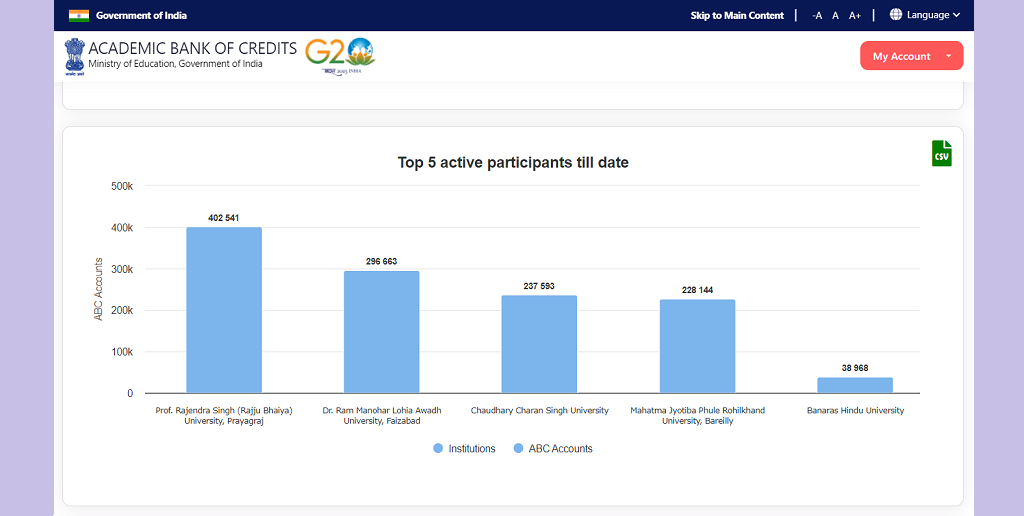
Task: Follow Skip to Main Content link
Action: 737,16
